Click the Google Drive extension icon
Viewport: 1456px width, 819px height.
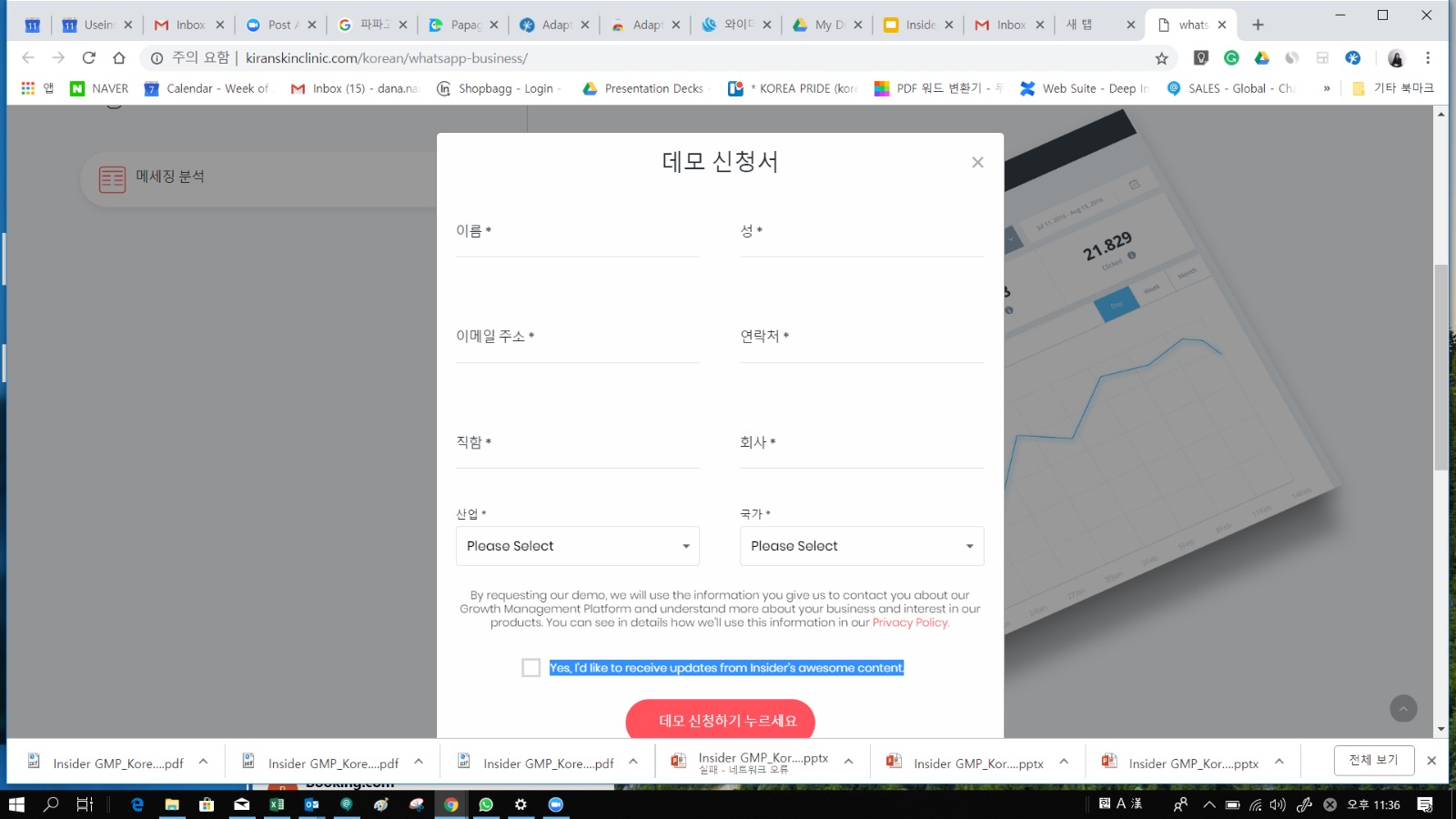click(x=1261, y=58)
